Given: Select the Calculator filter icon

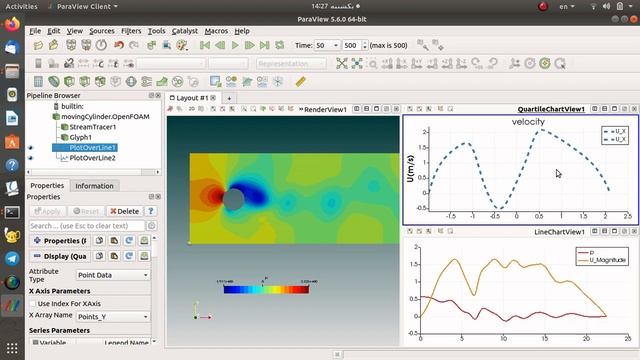Looking at the screenshot, I should 38,82.
